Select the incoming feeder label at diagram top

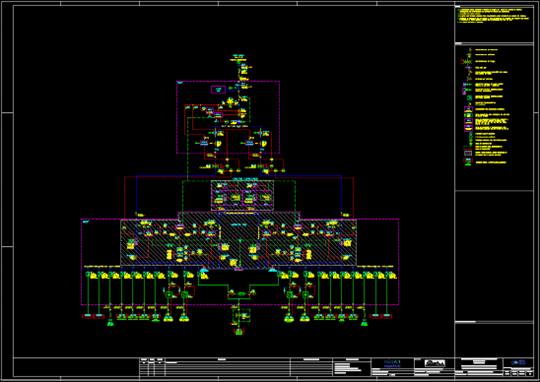pos(238,58)
